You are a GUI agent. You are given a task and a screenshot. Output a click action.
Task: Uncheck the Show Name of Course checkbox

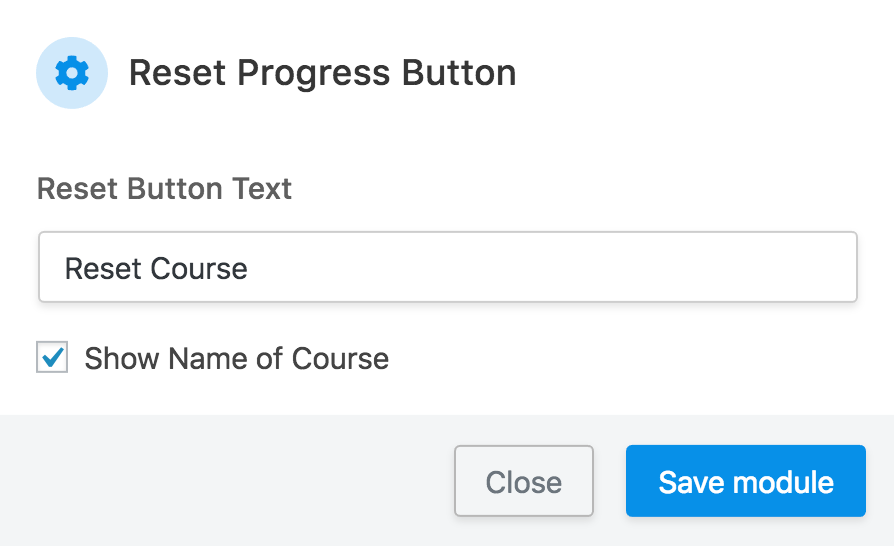[x=52, y=358]
